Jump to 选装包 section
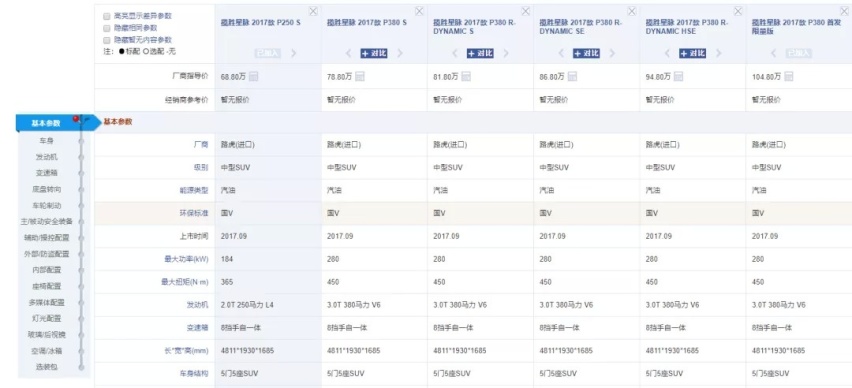Screen dimensions: 852x388 (46, 367)
